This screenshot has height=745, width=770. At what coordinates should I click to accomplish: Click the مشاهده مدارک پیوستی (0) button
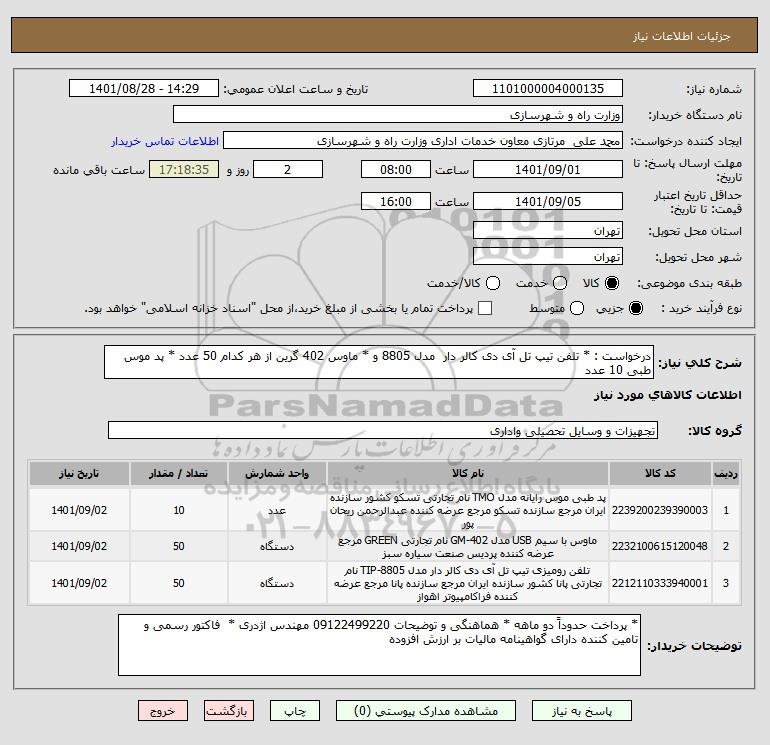point(426,711)
